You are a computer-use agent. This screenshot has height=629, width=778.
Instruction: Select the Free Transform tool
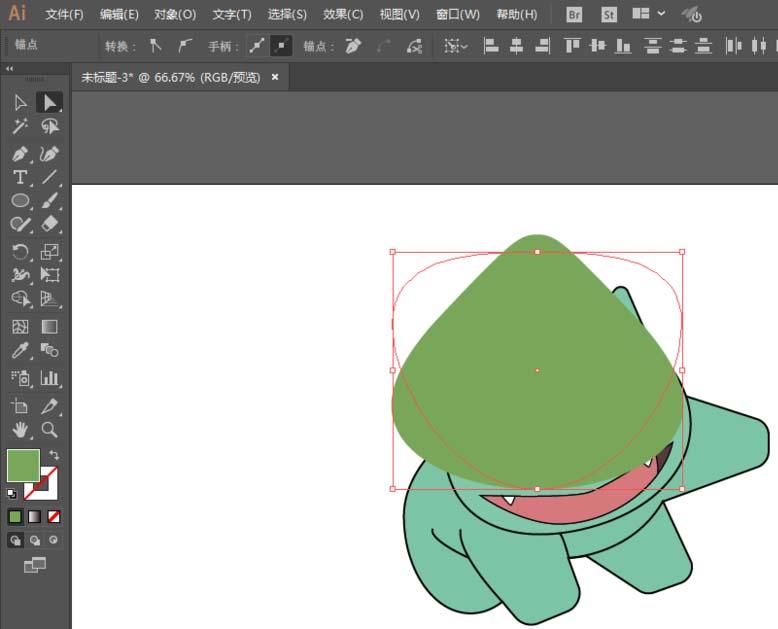[x=49, y=275]
